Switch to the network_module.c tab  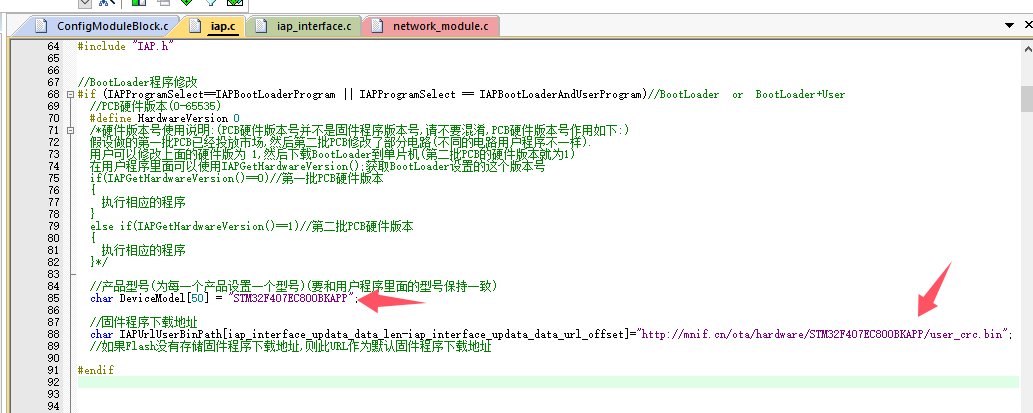click(432, 26)
